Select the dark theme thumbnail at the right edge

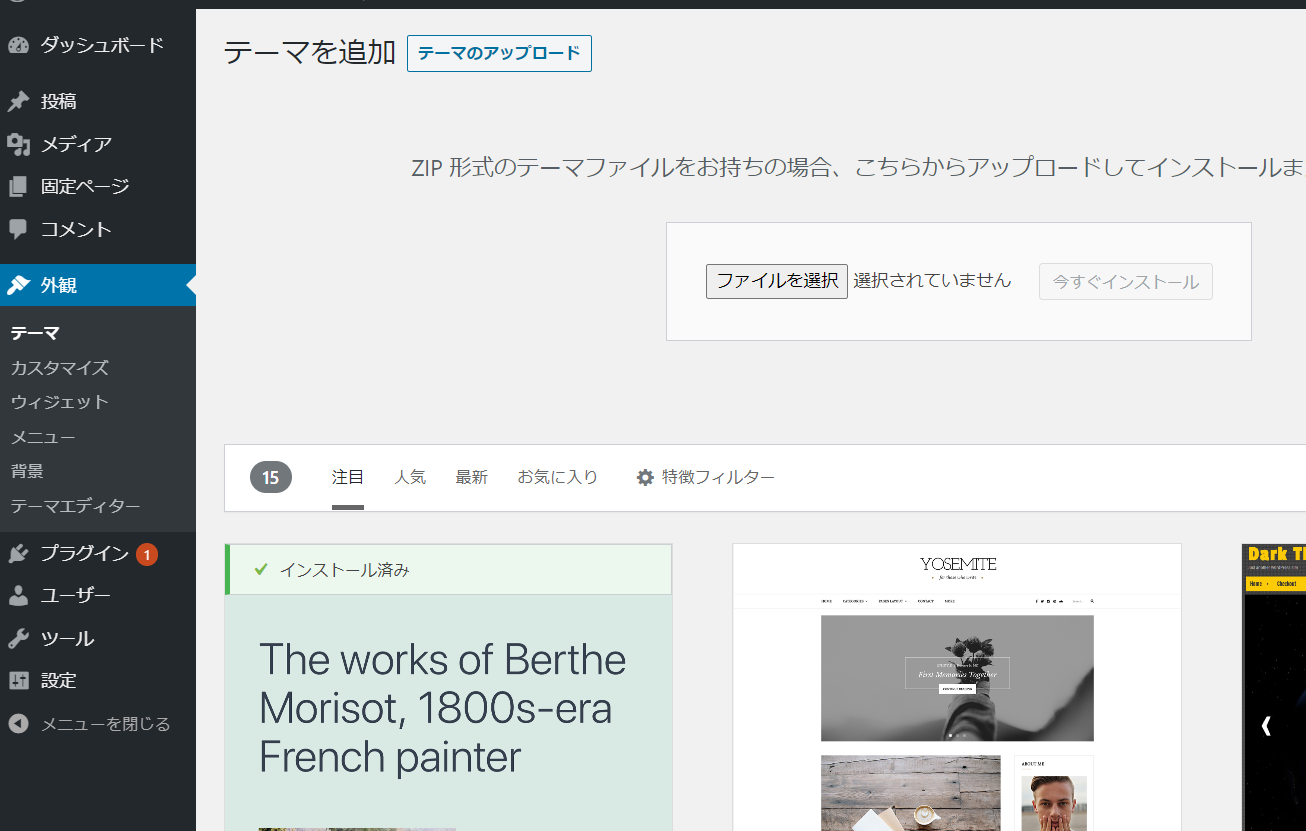[1274, 687]
